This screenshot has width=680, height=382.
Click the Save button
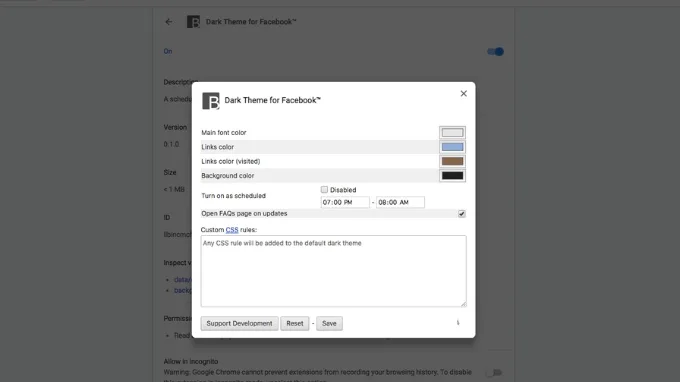coord(329,323)
